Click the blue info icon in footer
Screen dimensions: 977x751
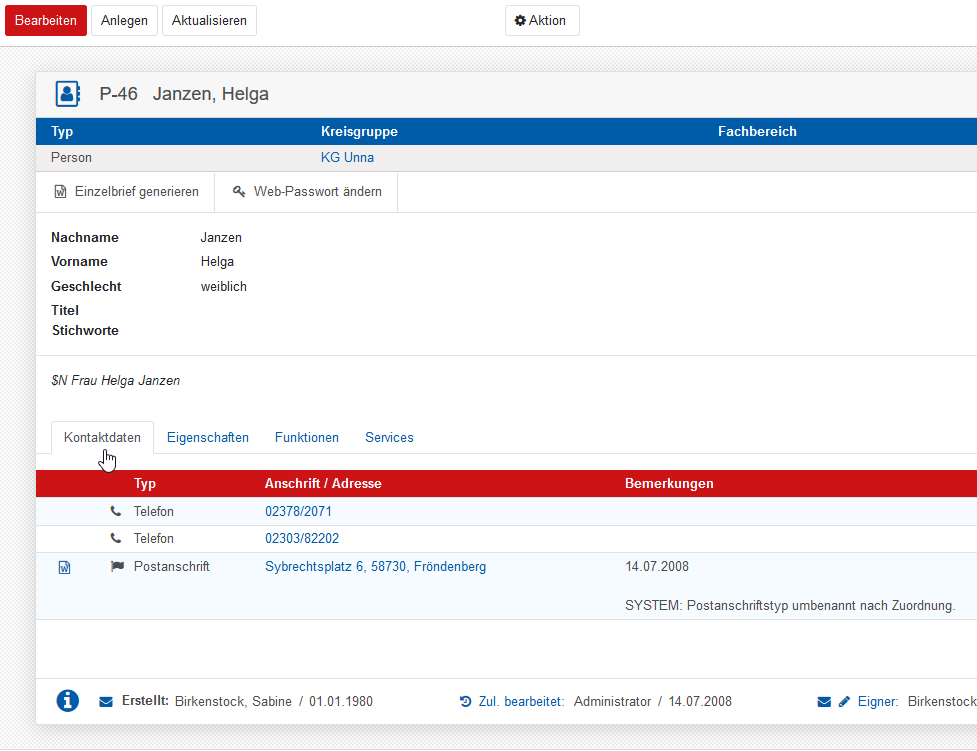coord(68,701)
